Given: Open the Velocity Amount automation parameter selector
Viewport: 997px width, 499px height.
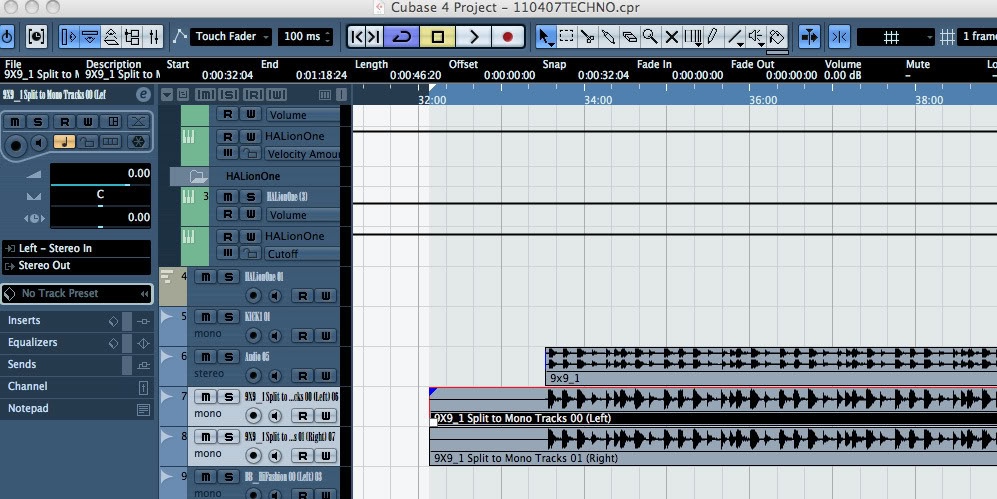Looking at the screenshot, I should tap(302, 154).
